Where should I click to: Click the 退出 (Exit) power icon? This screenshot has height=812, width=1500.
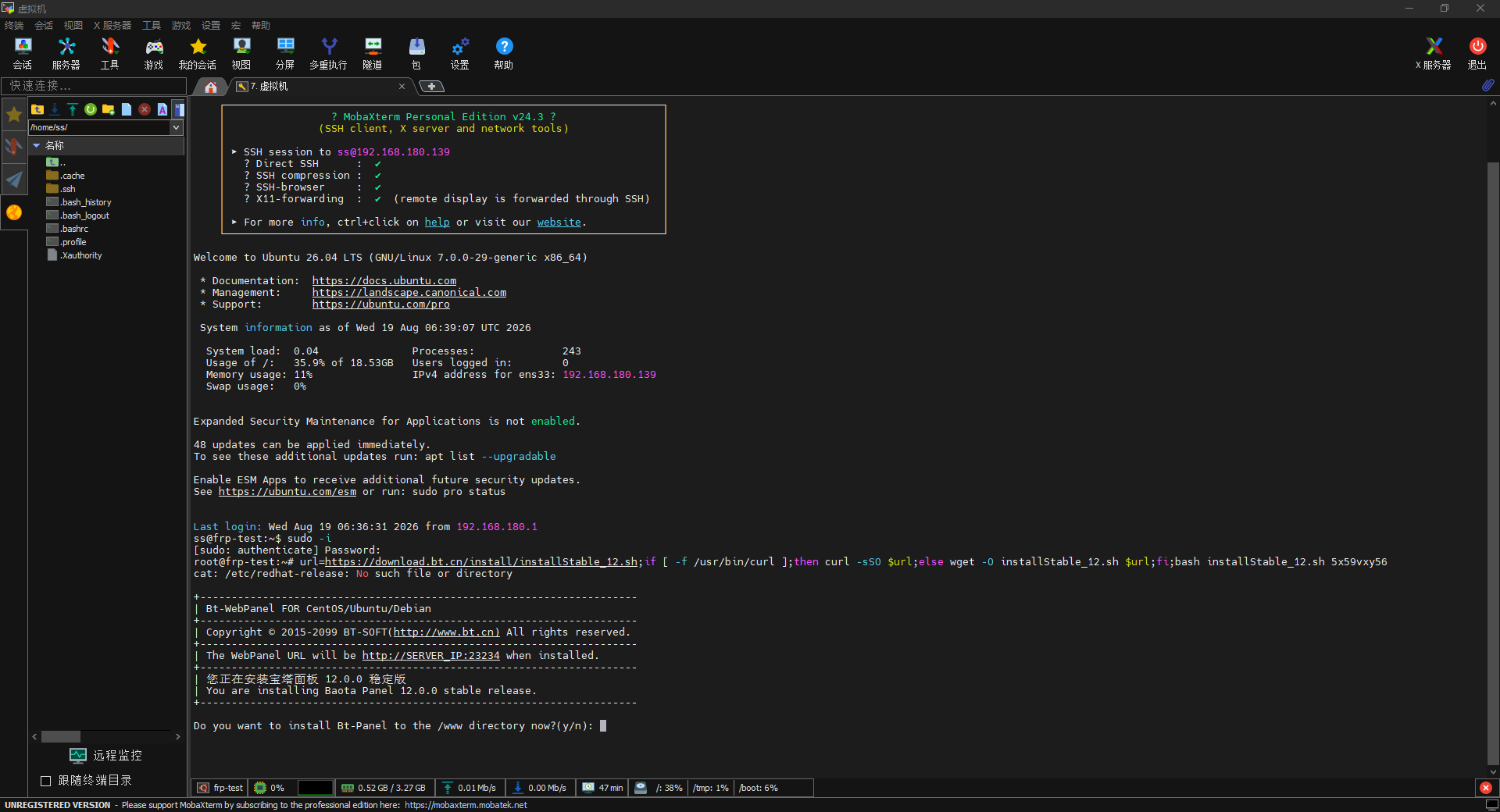pos(1477,54)
